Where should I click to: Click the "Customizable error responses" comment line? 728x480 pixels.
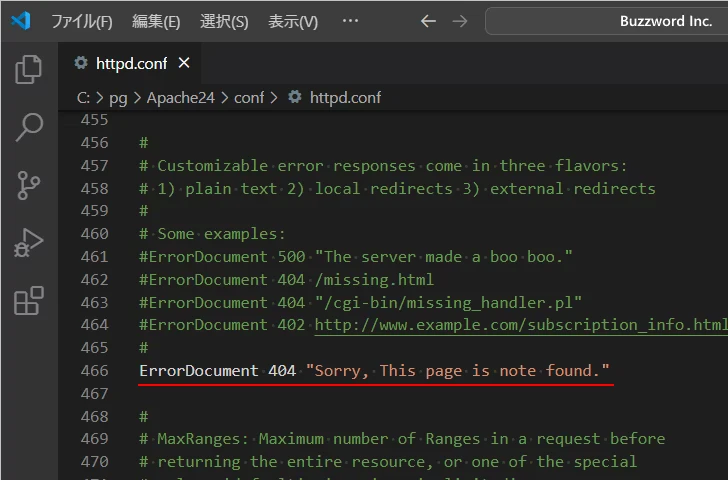[x=384, y=166]
